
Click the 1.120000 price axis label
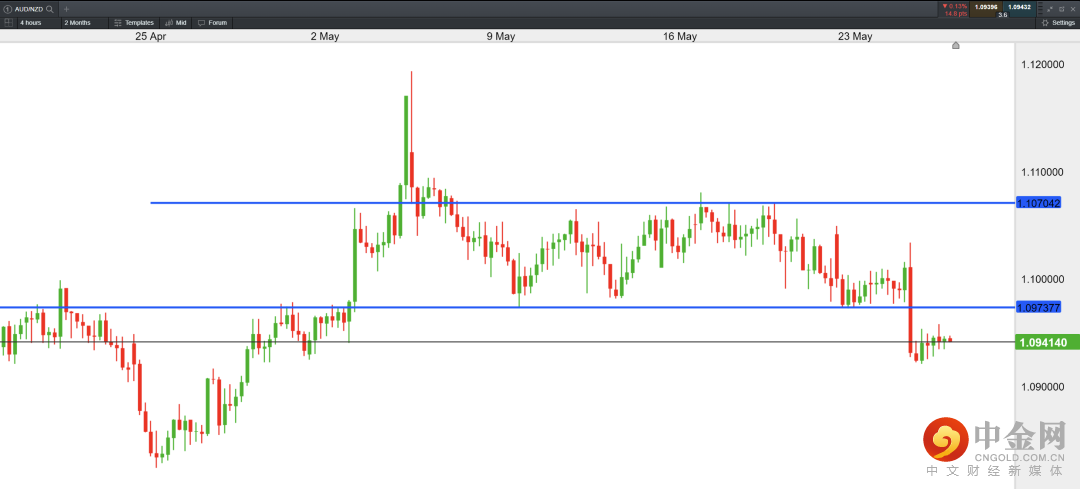point(1044,64)
